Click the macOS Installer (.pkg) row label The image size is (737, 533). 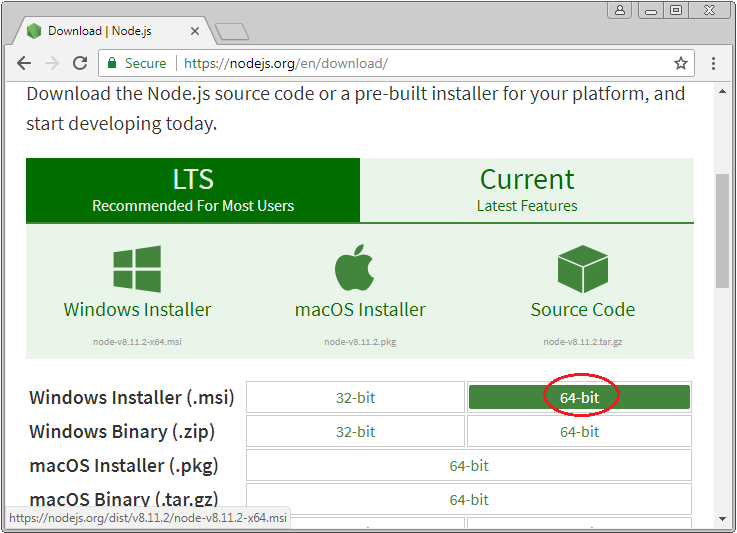pos(124,466)
